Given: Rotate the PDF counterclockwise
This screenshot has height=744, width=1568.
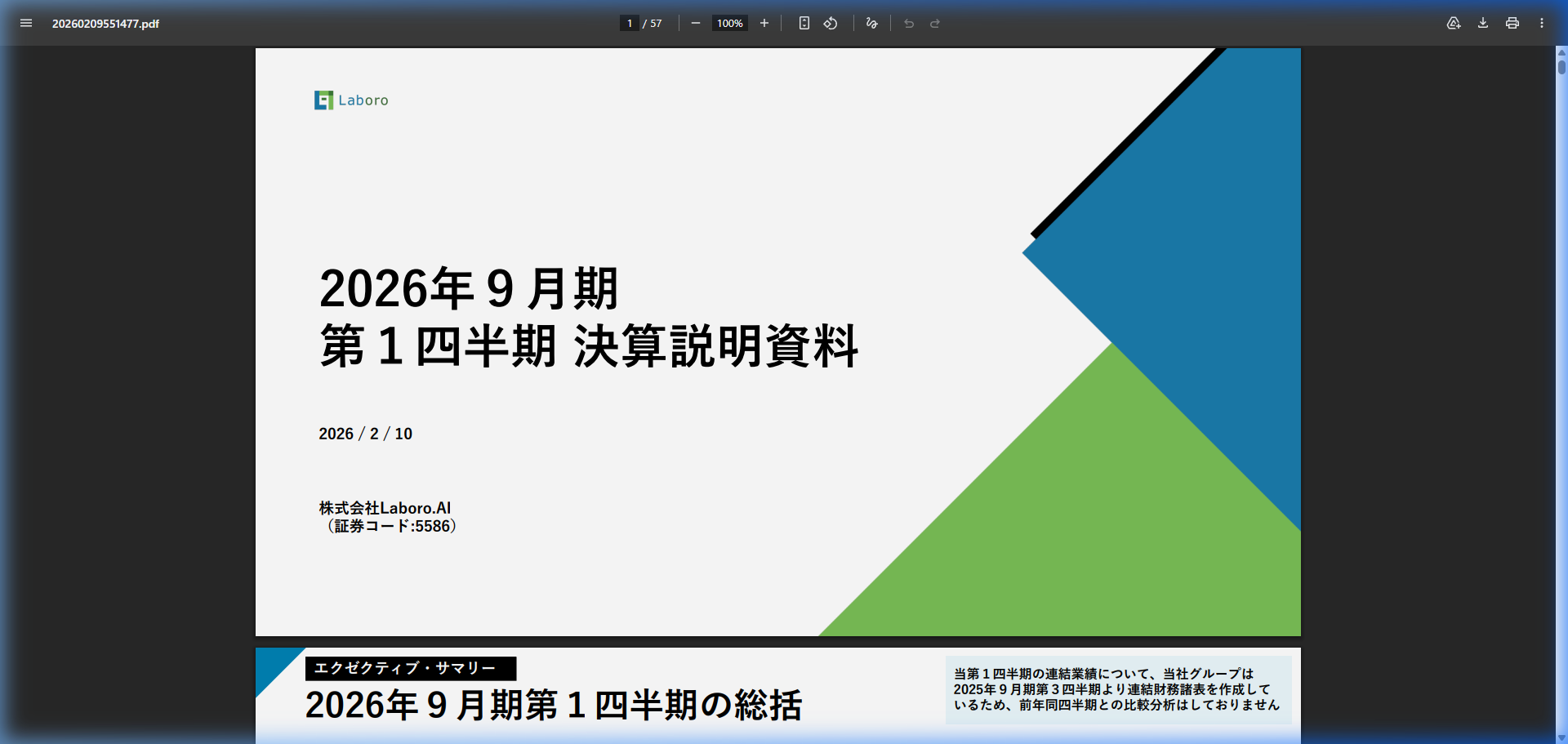Looking at the screenshot, I should tap(831, 23).
